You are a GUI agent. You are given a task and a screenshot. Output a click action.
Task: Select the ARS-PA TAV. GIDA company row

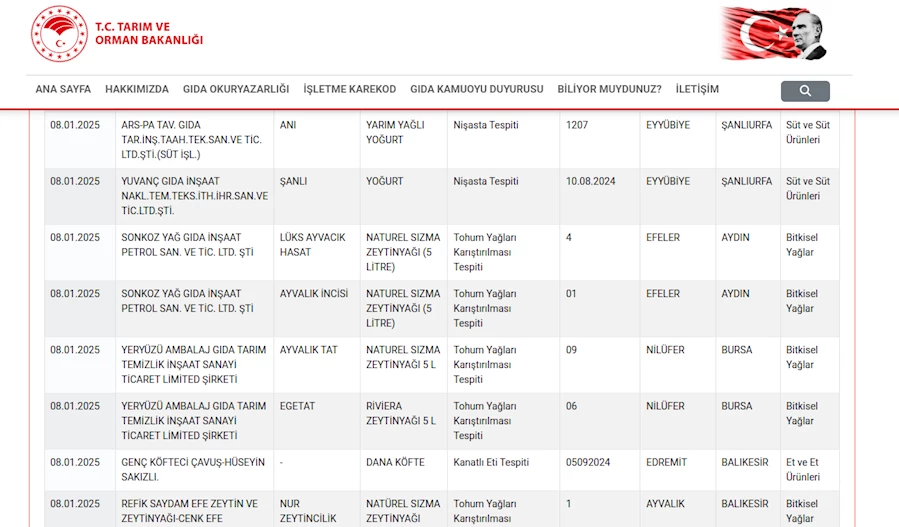192,140
